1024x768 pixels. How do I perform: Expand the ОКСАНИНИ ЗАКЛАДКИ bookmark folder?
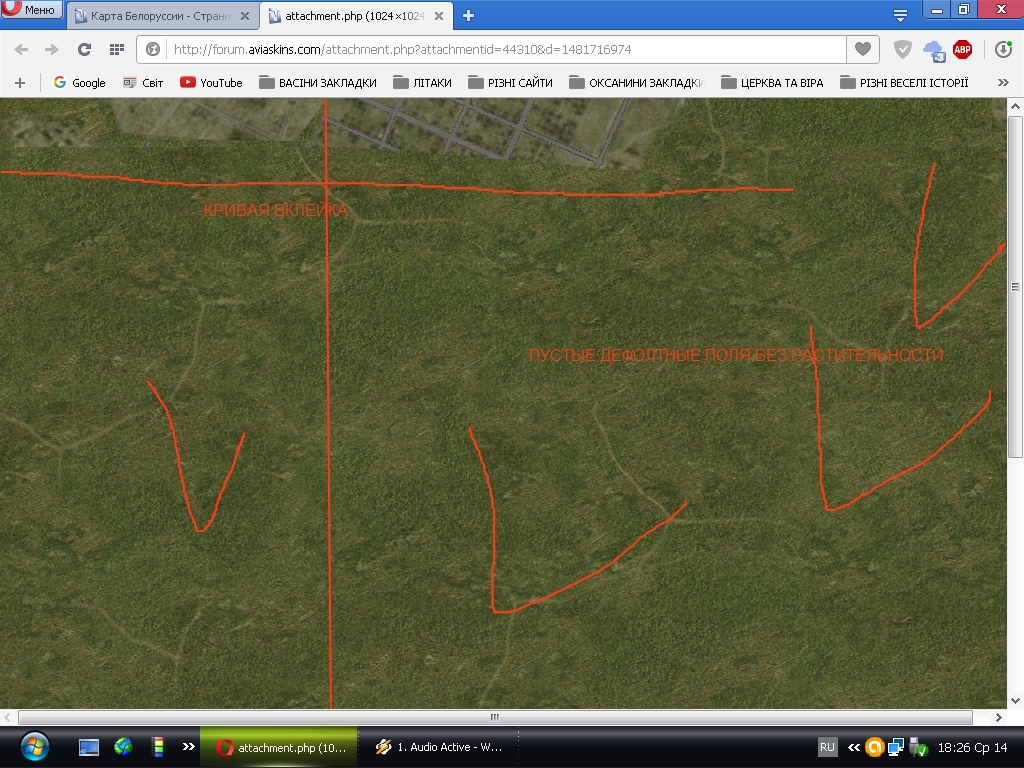point(637,83)
